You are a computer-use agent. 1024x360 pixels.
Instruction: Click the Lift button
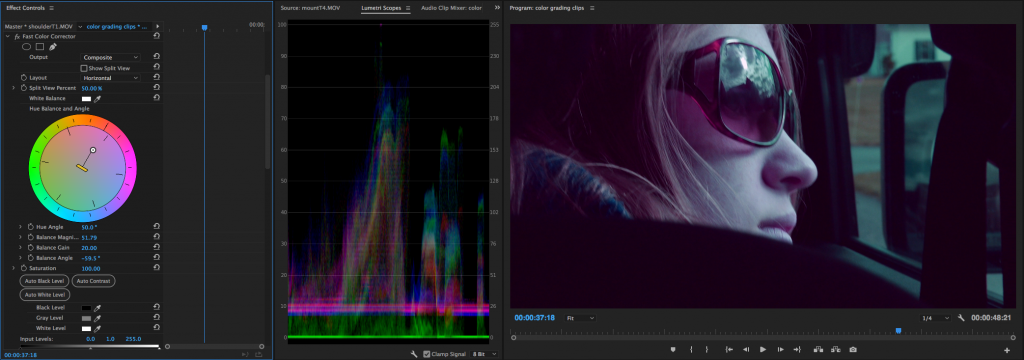[818, 350]
